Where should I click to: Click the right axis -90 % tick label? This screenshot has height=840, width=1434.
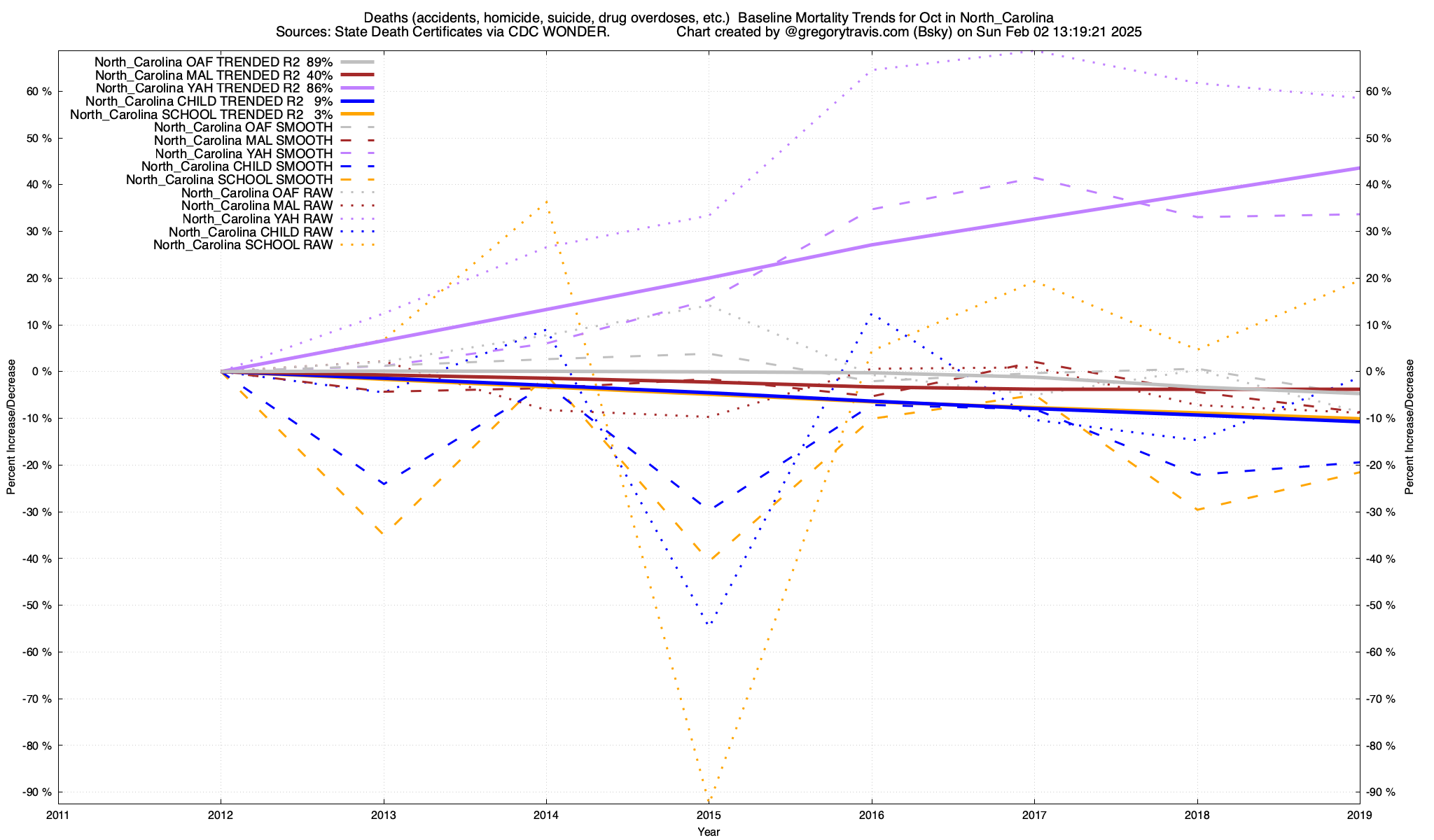pos(1379,792)
